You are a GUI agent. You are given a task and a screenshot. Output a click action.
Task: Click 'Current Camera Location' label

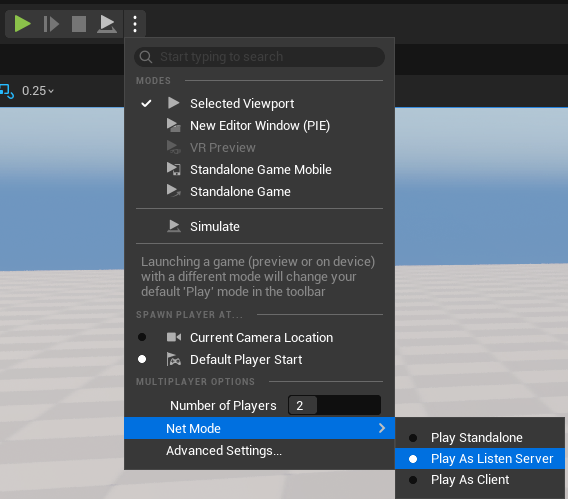click(x=262, y=337)
